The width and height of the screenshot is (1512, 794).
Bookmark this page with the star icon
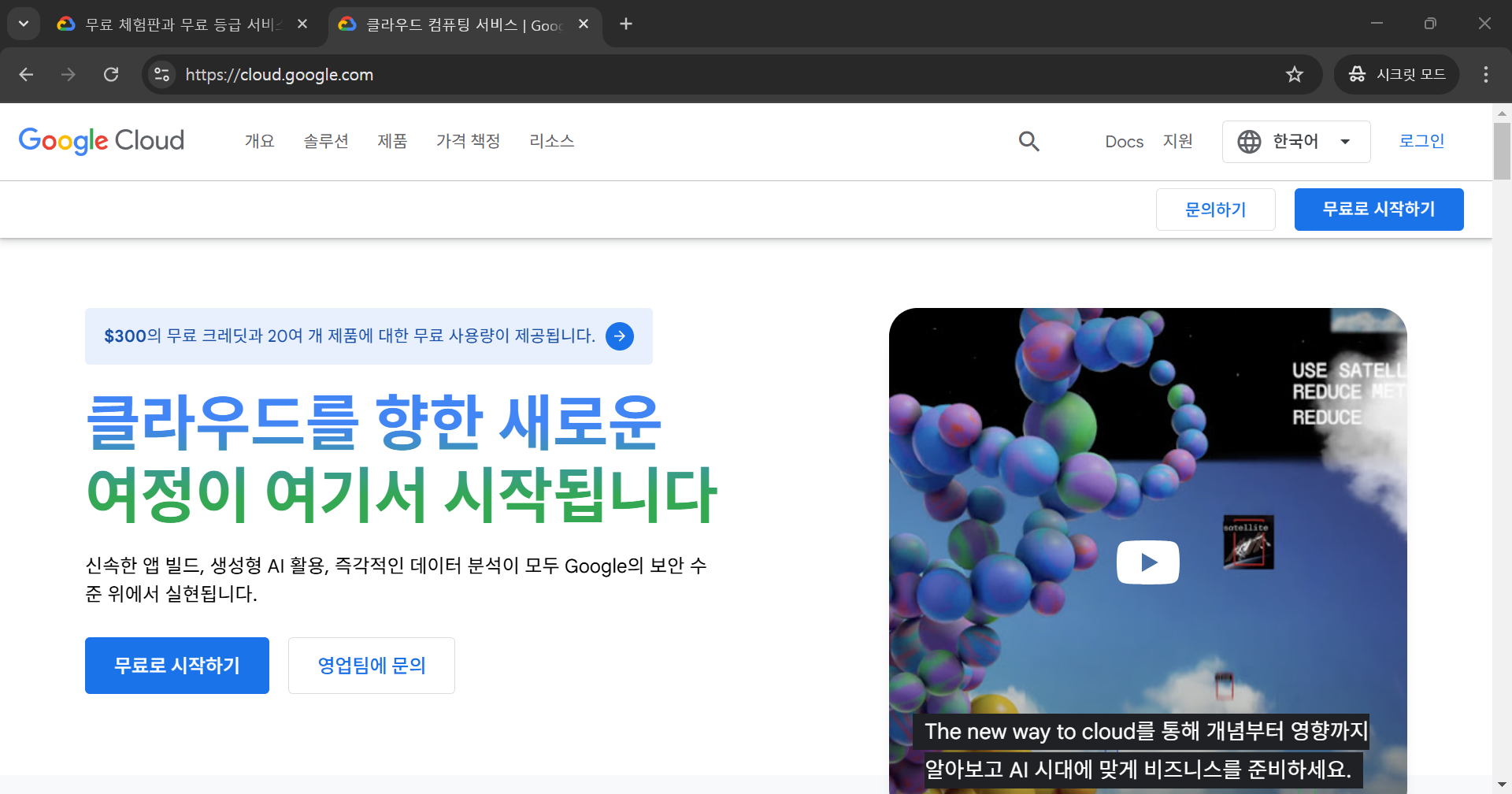coord(1295,74)
